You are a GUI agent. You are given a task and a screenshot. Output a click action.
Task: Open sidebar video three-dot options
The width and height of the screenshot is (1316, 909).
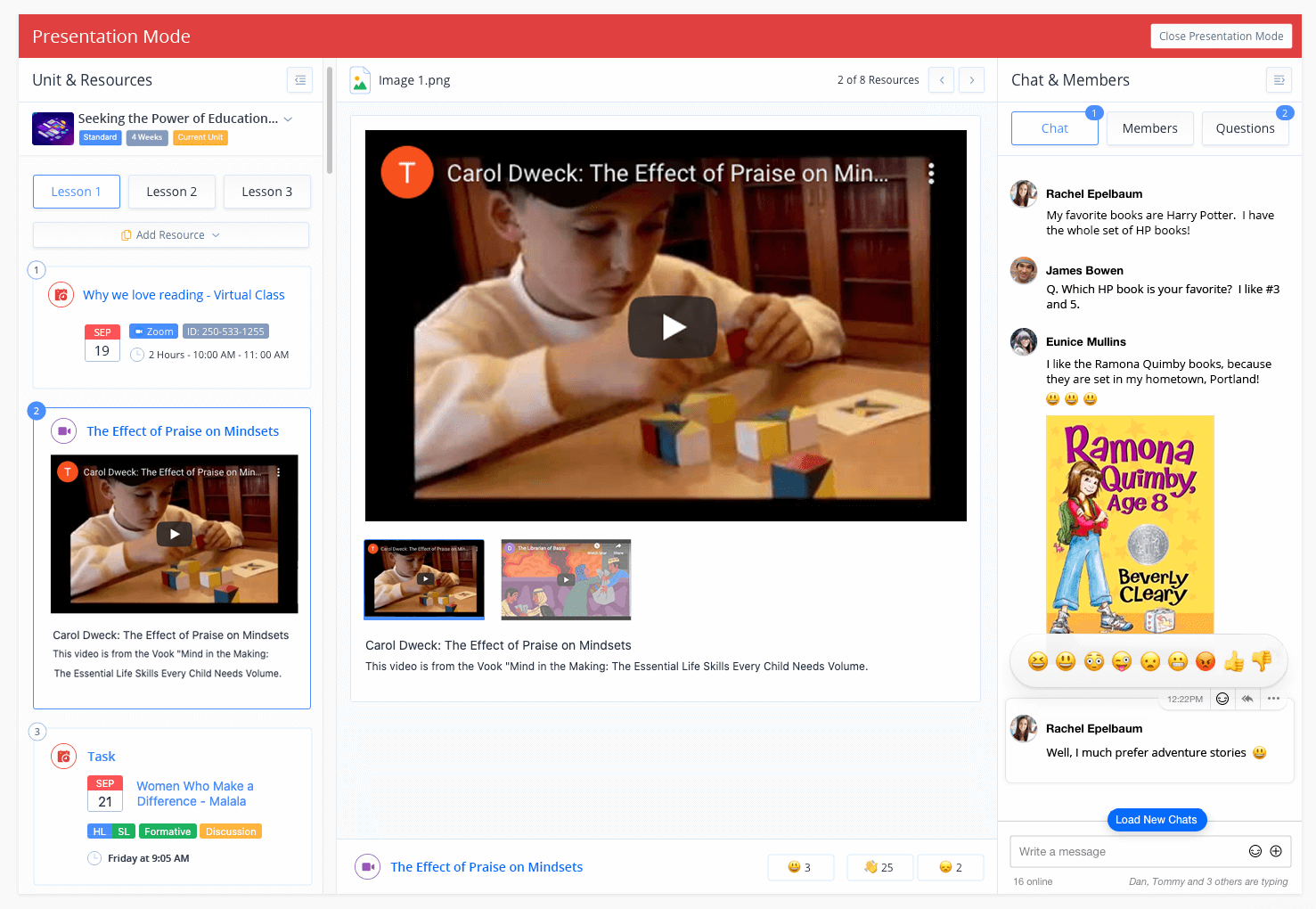tap(279, 472)
